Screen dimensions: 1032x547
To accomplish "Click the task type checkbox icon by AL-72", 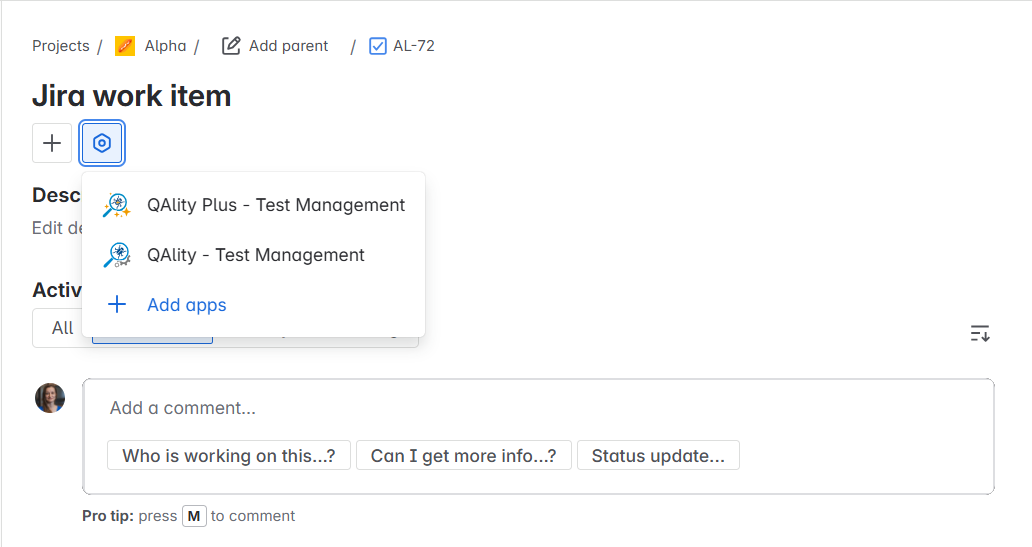I will (378, 46).
